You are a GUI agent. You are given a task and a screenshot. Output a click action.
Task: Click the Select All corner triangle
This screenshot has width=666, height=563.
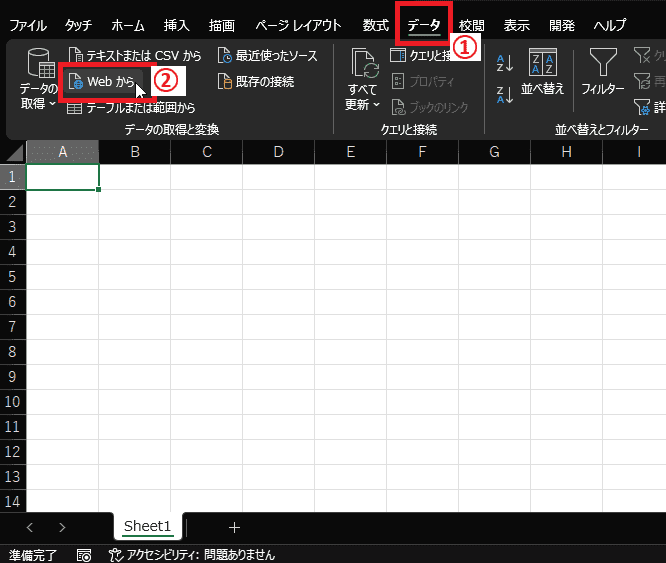pos(13,152)
